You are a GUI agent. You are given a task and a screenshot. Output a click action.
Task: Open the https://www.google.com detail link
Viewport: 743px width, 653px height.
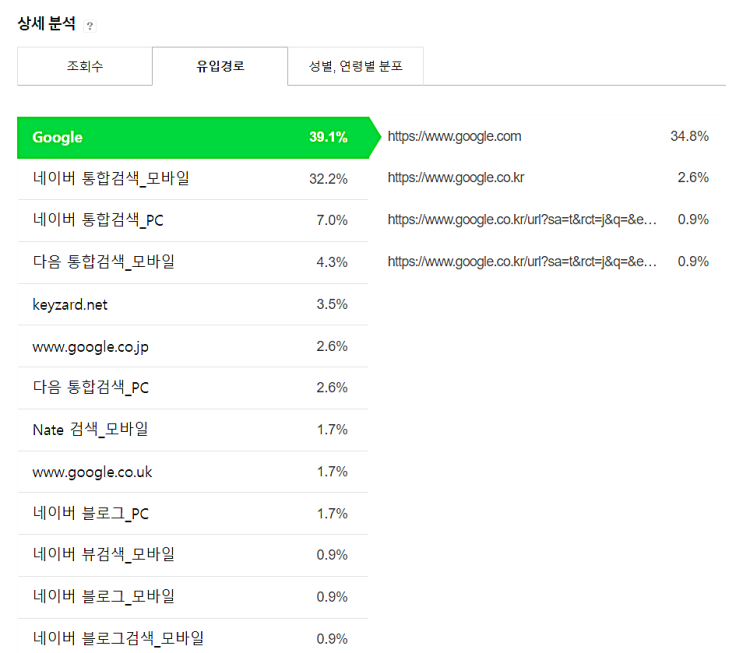[454, 136]
